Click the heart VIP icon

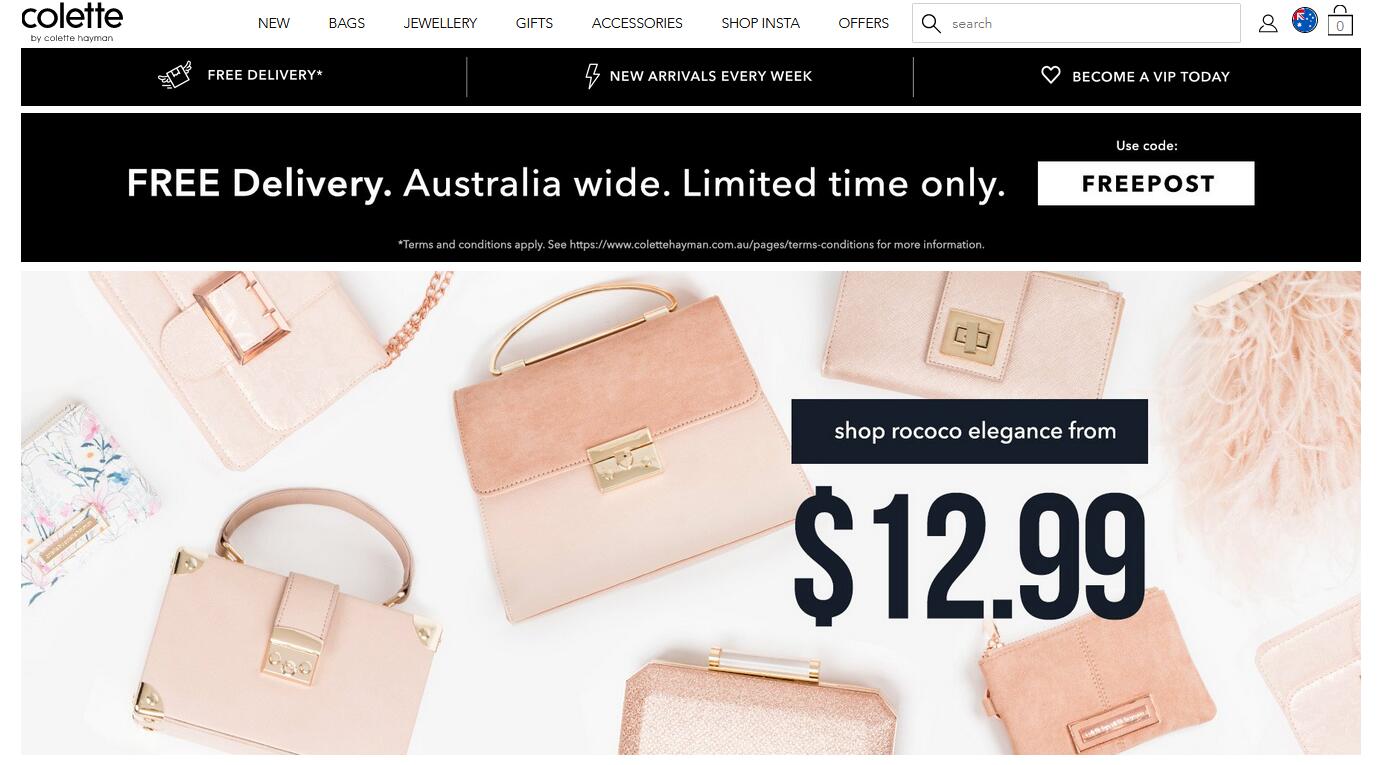pyautogui.click(x=1050, y=75)
